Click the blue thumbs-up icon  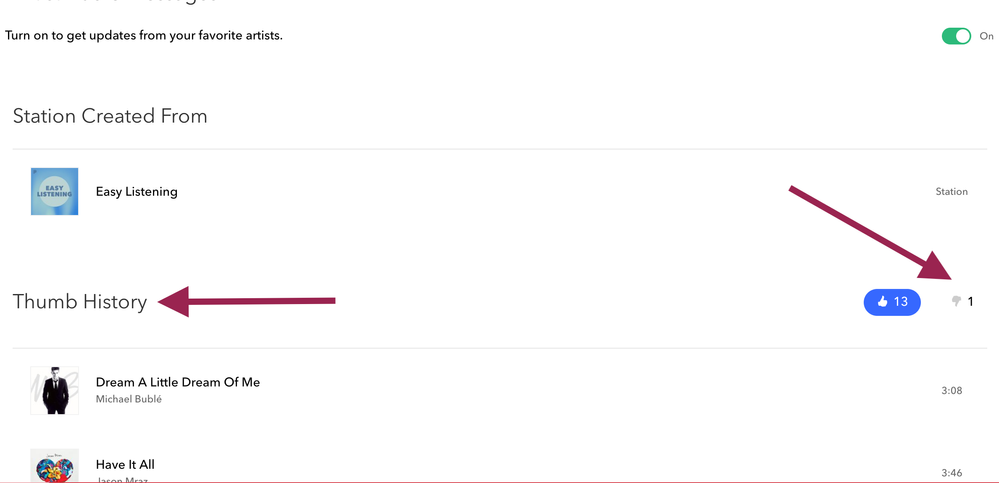[882, 301]
